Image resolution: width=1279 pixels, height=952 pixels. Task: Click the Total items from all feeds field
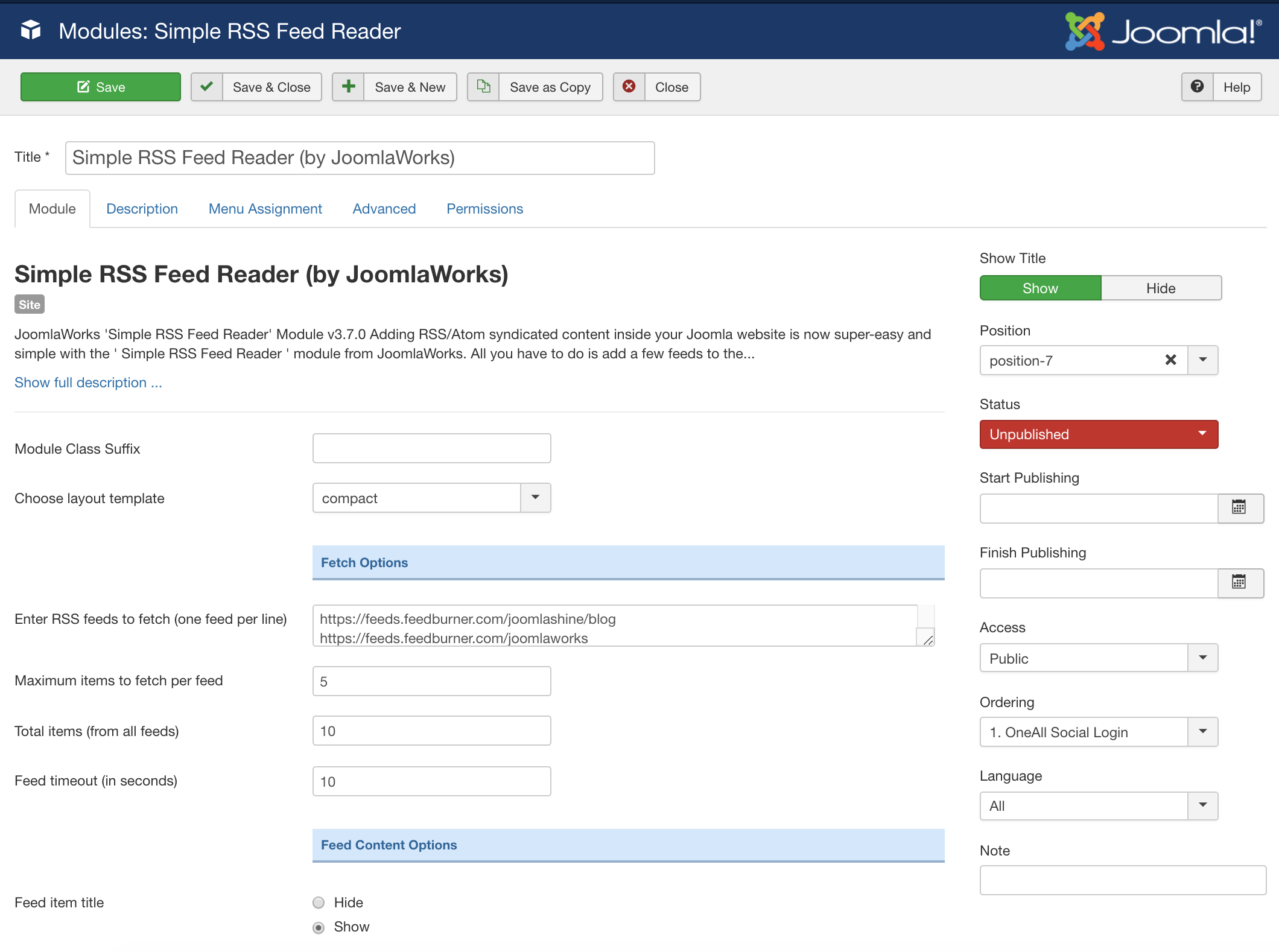pyautogui.click(x=432, y=731)
